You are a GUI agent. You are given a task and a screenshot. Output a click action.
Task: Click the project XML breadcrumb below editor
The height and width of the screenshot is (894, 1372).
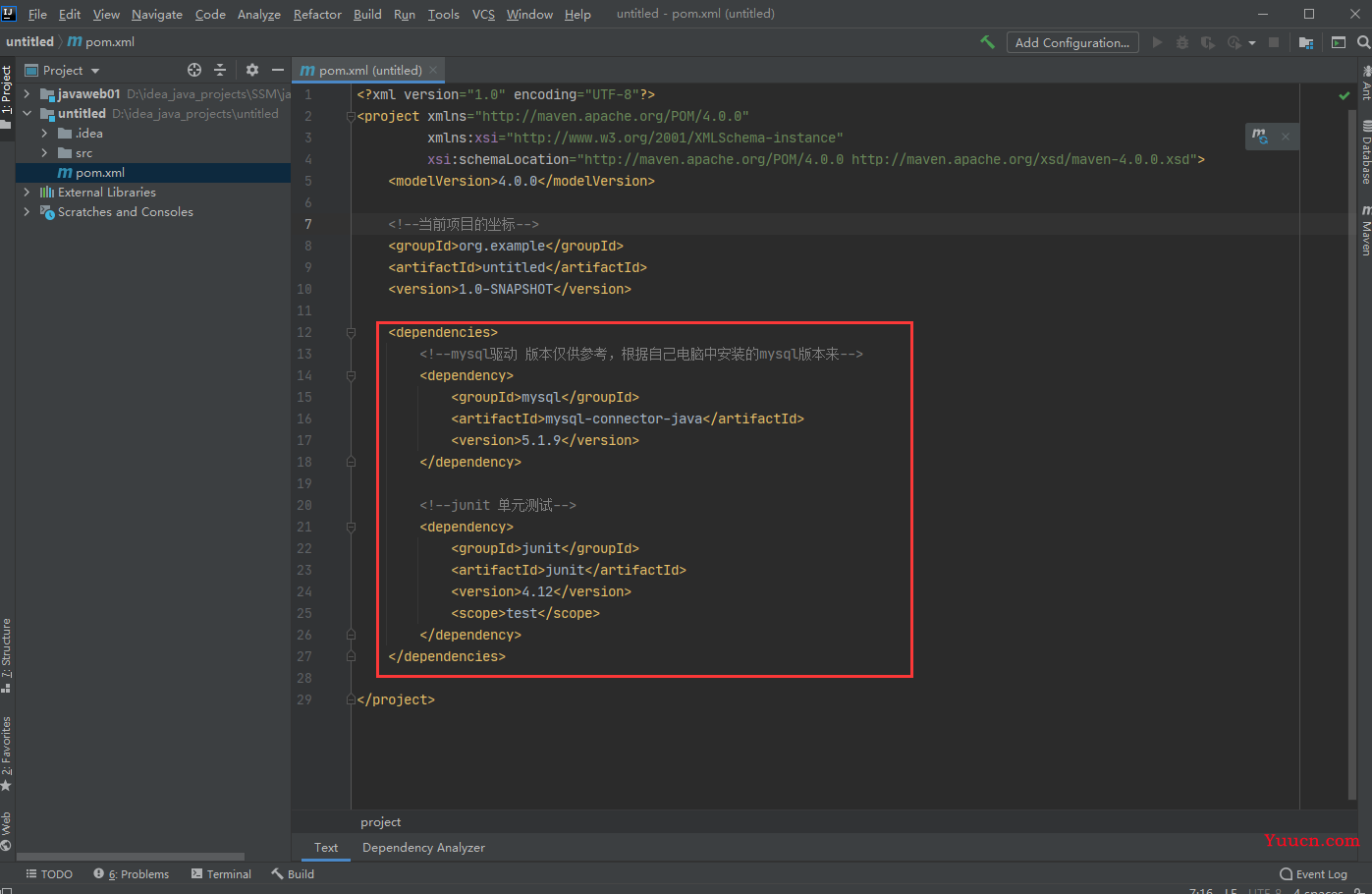[x=381, y=822]
